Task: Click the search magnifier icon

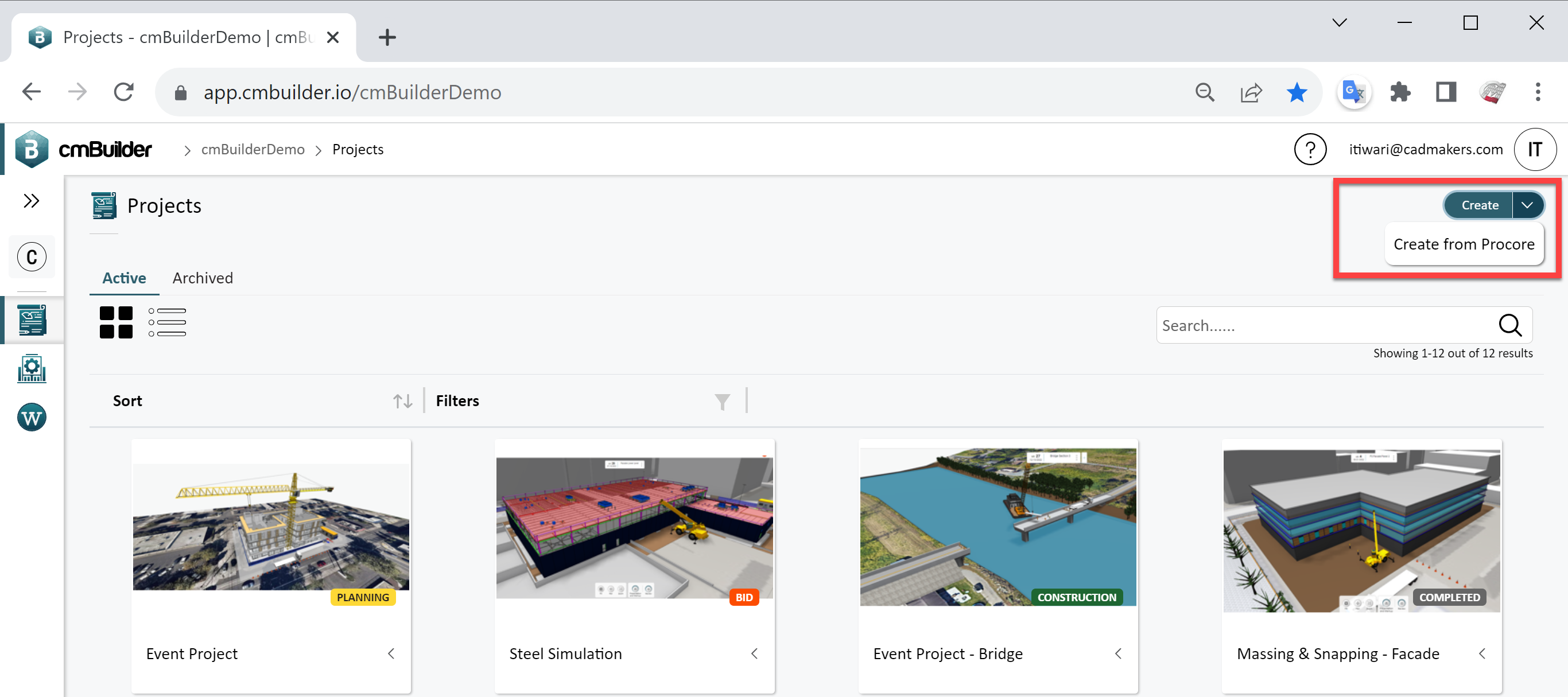Action: (x=1510, y=325)
